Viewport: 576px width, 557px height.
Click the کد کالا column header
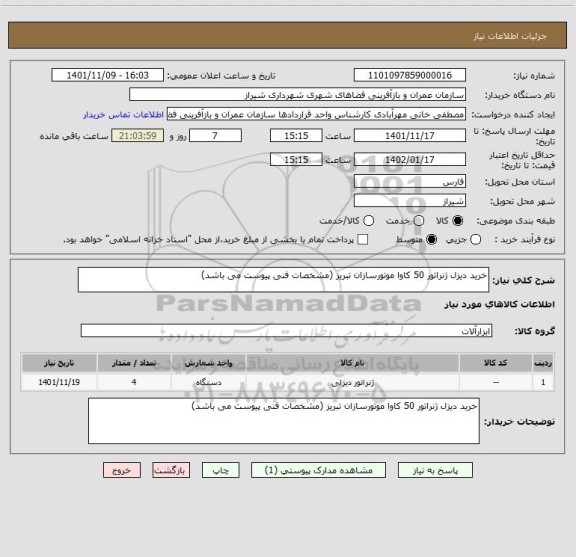[496, 363]
